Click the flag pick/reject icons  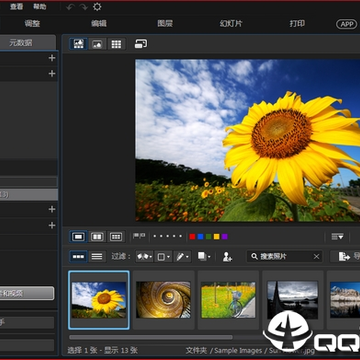tap(139, 236)
